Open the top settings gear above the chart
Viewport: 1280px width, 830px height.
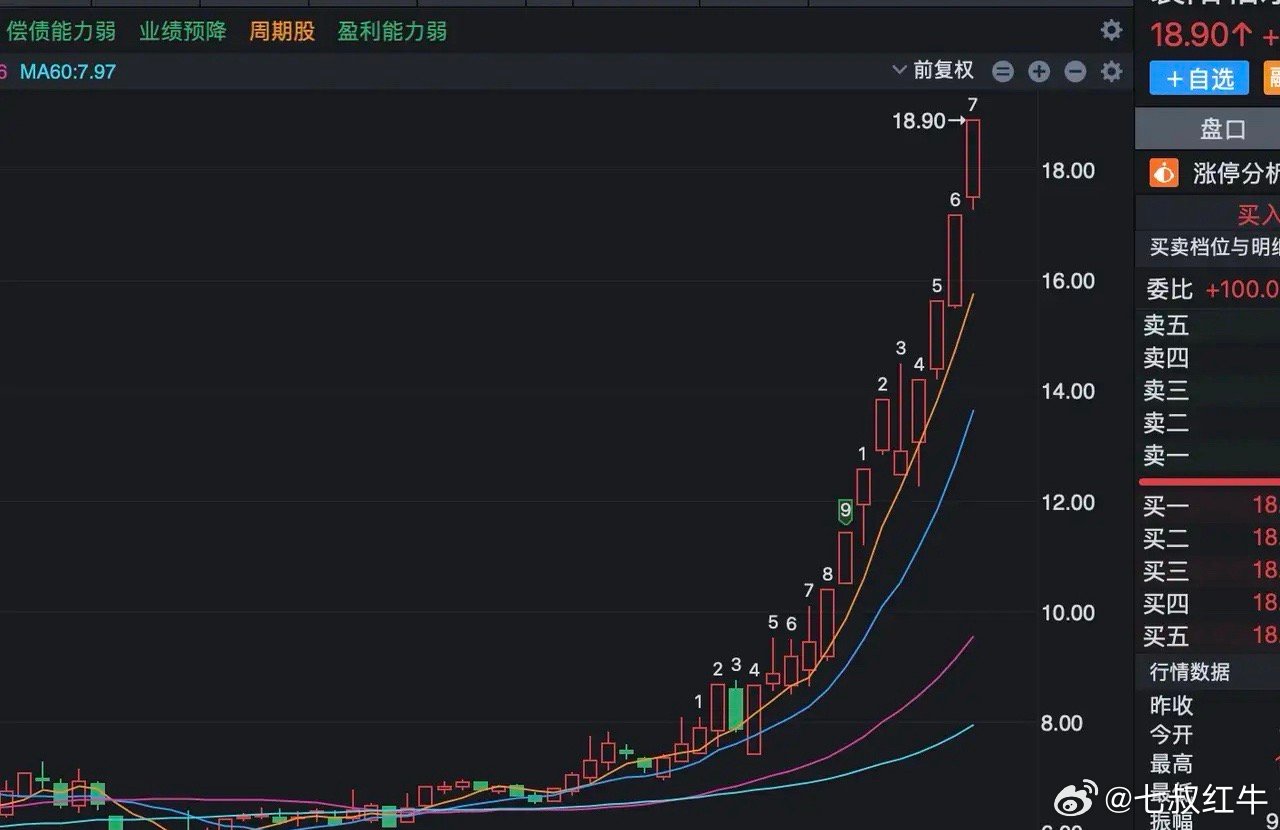point(1111,30)
